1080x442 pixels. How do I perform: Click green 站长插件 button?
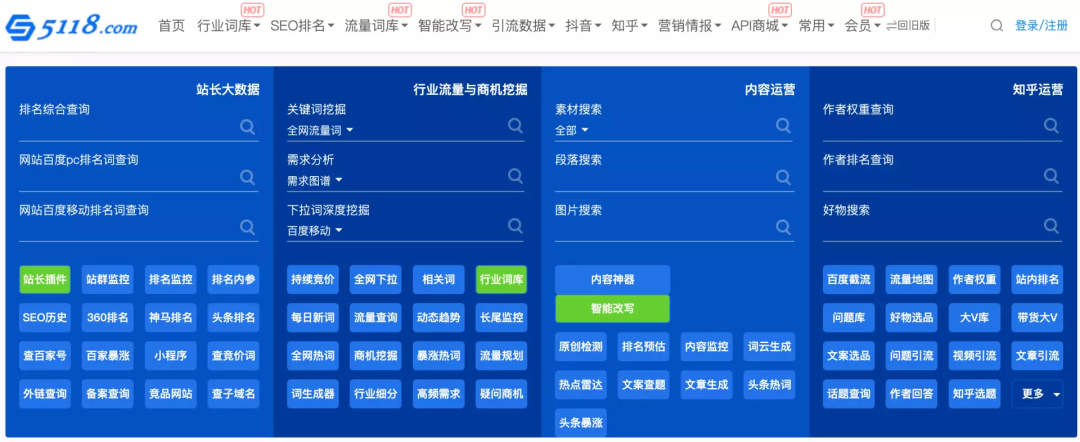pos(45,280)
